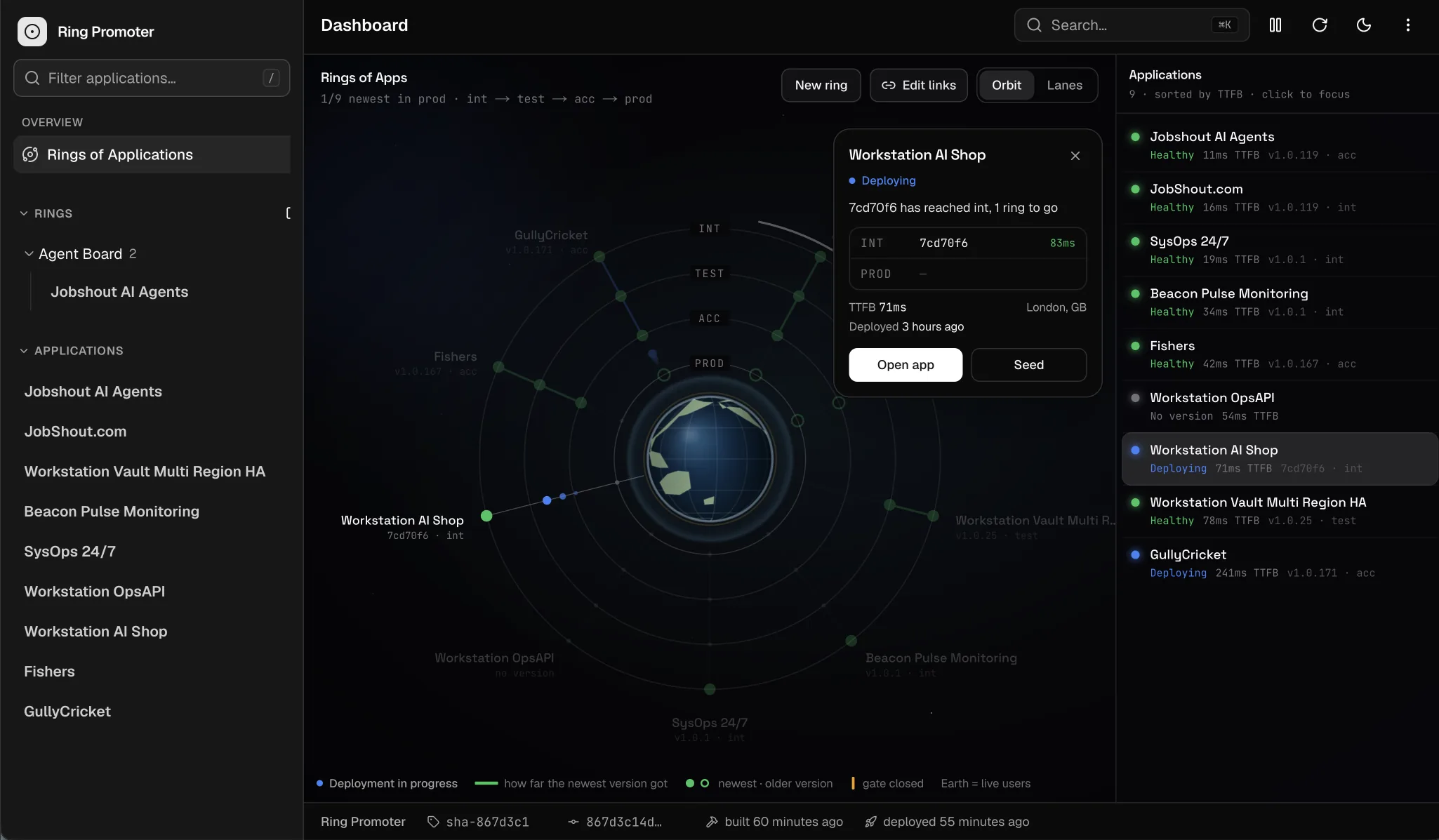Close the Workstation AI Shop popup
Screen dimensions: 1439x840
[1075, 156]
